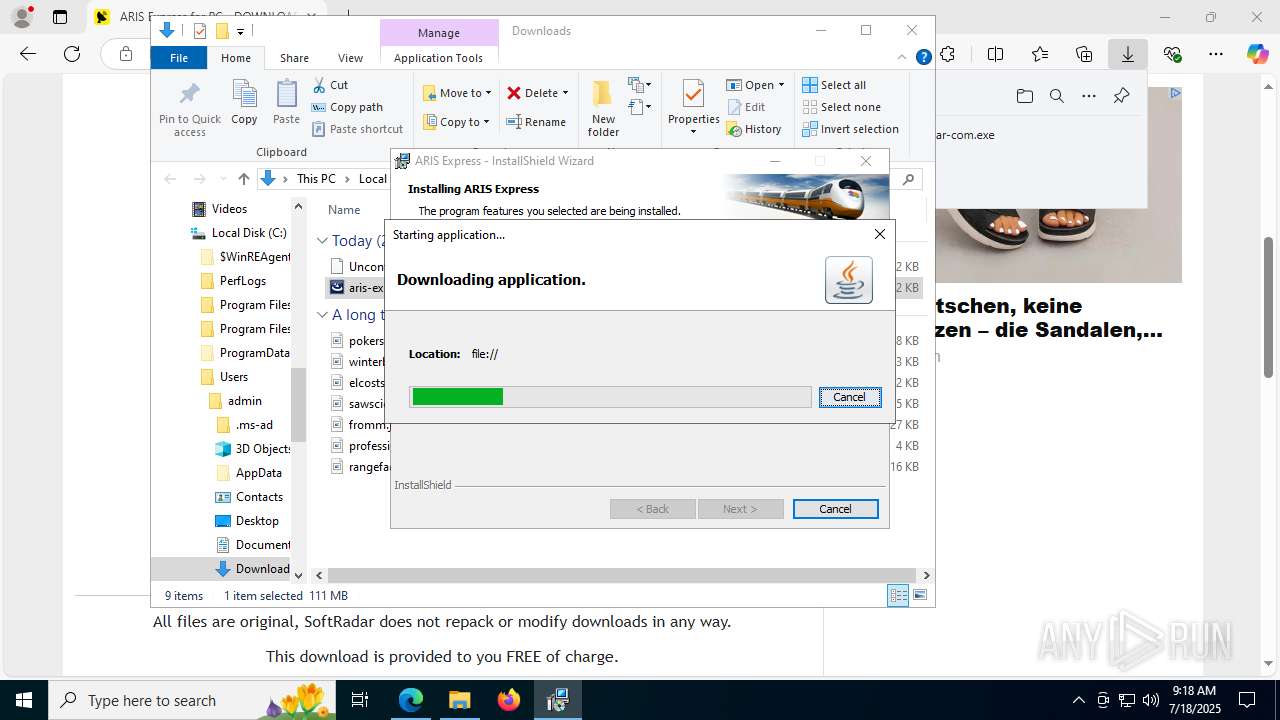Open Firefox from the taskbar
Screen dimensions: 1280x720
509,700
